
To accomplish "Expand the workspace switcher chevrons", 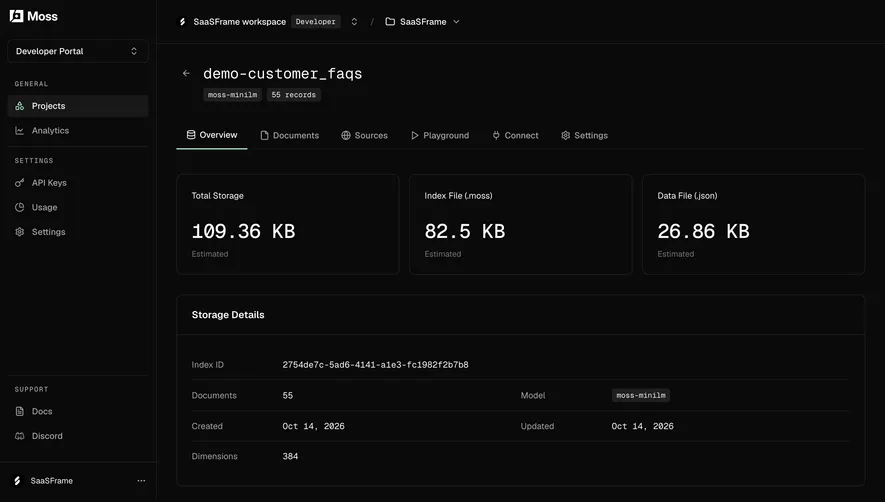I will pyautogui.click(x=354, y=22).
